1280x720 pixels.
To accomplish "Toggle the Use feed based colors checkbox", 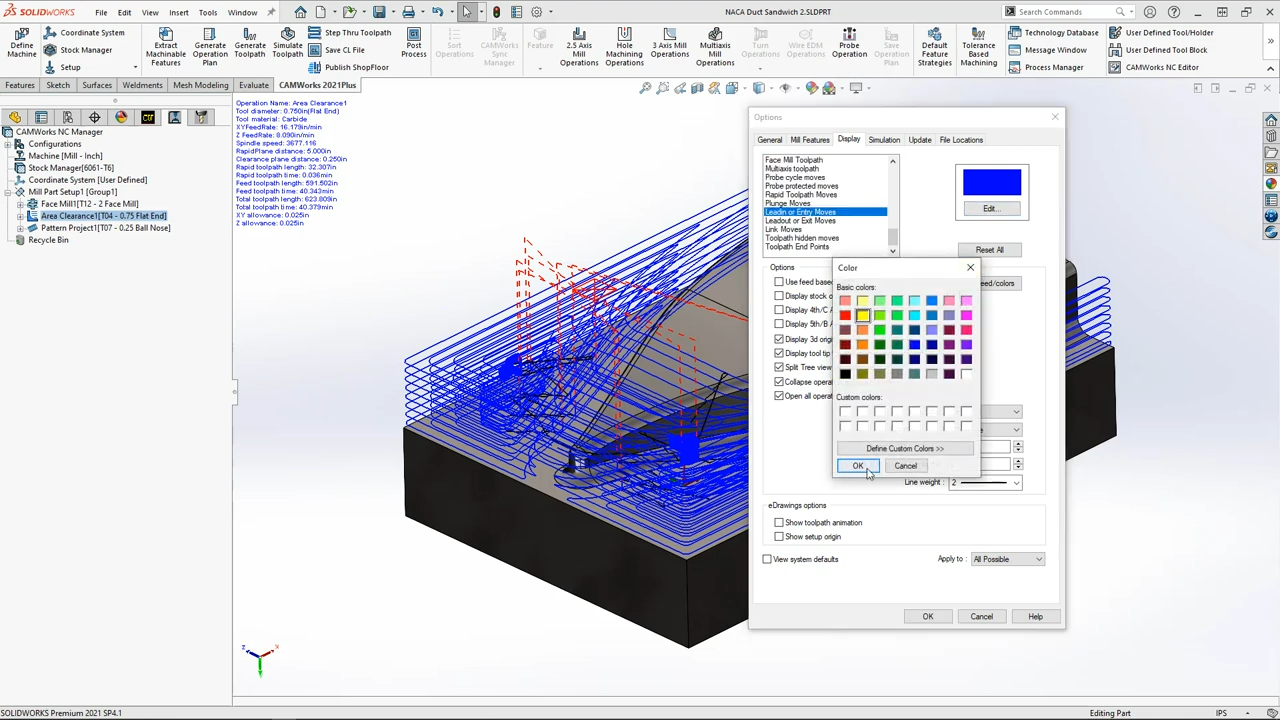I will click(779, 282).
